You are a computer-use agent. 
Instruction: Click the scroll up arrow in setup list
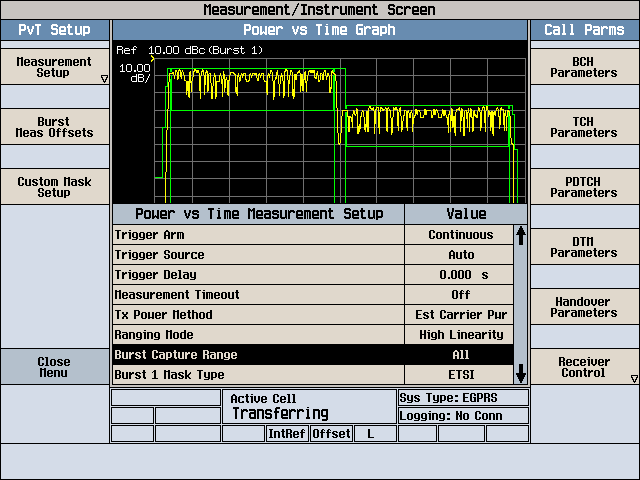pyautogui.click(x=520, y=236)
